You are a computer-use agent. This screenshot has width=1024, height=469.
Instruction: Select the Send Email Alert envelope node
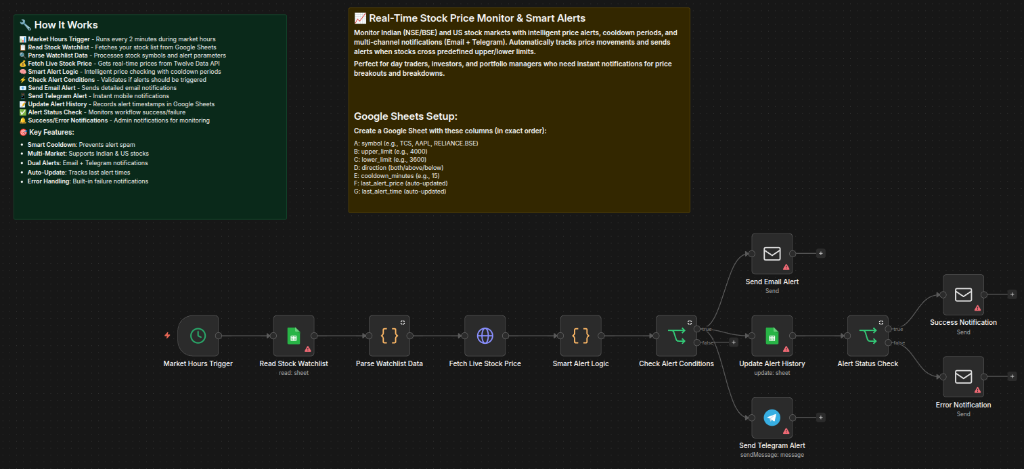(772, 253)
